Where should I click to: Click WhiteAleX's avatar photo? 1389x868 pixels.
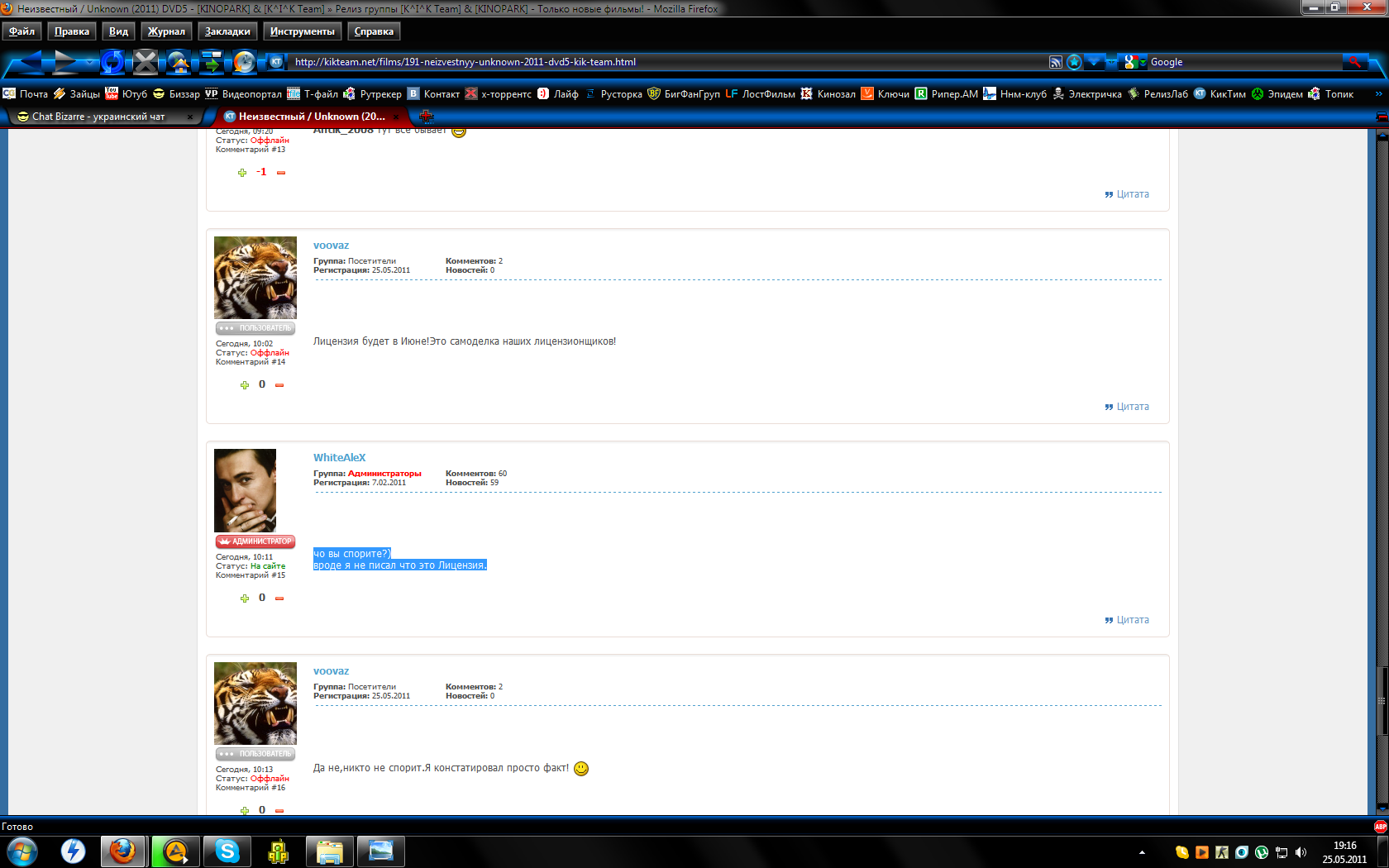pyautogui.click(x=245, y=490)
